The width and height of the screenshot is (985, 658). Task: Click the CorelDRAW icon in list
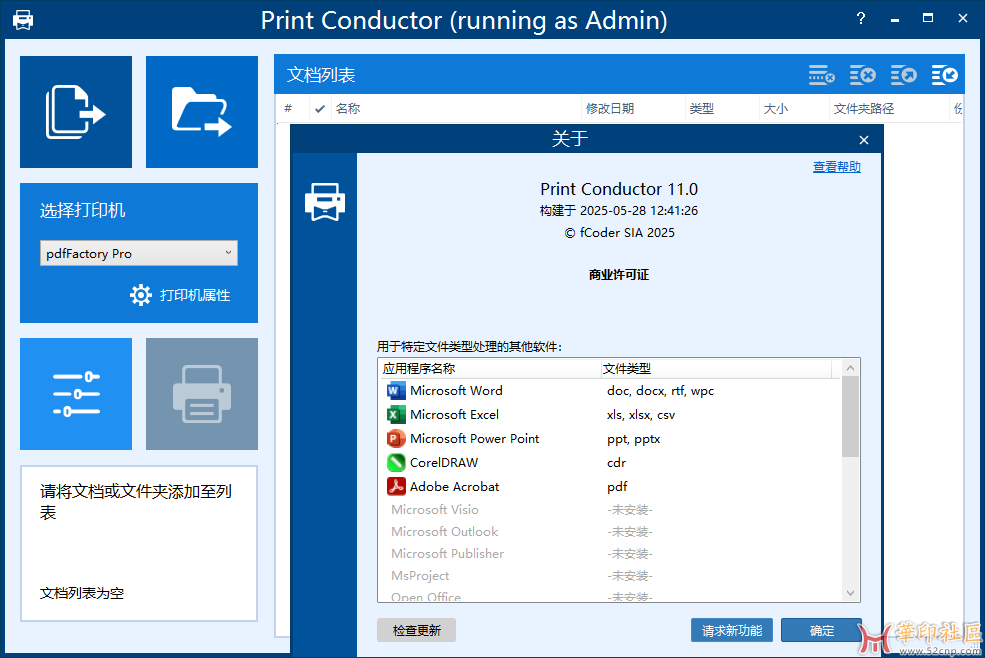pyautogui.click(x=395, y=463)
